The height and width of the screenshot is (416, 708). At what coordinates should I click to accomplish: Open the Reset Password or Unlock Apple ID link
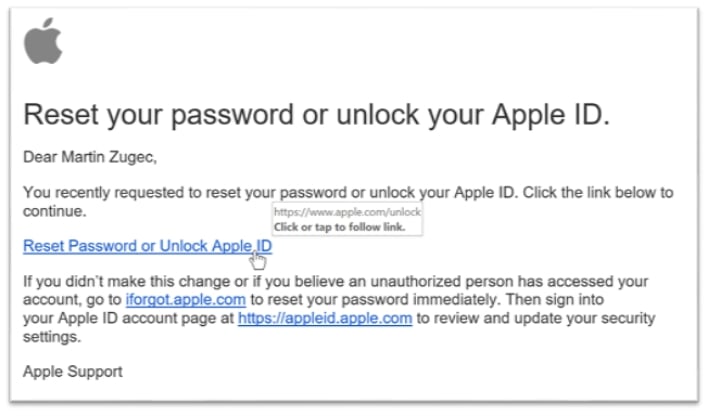[x=147, y=246]
